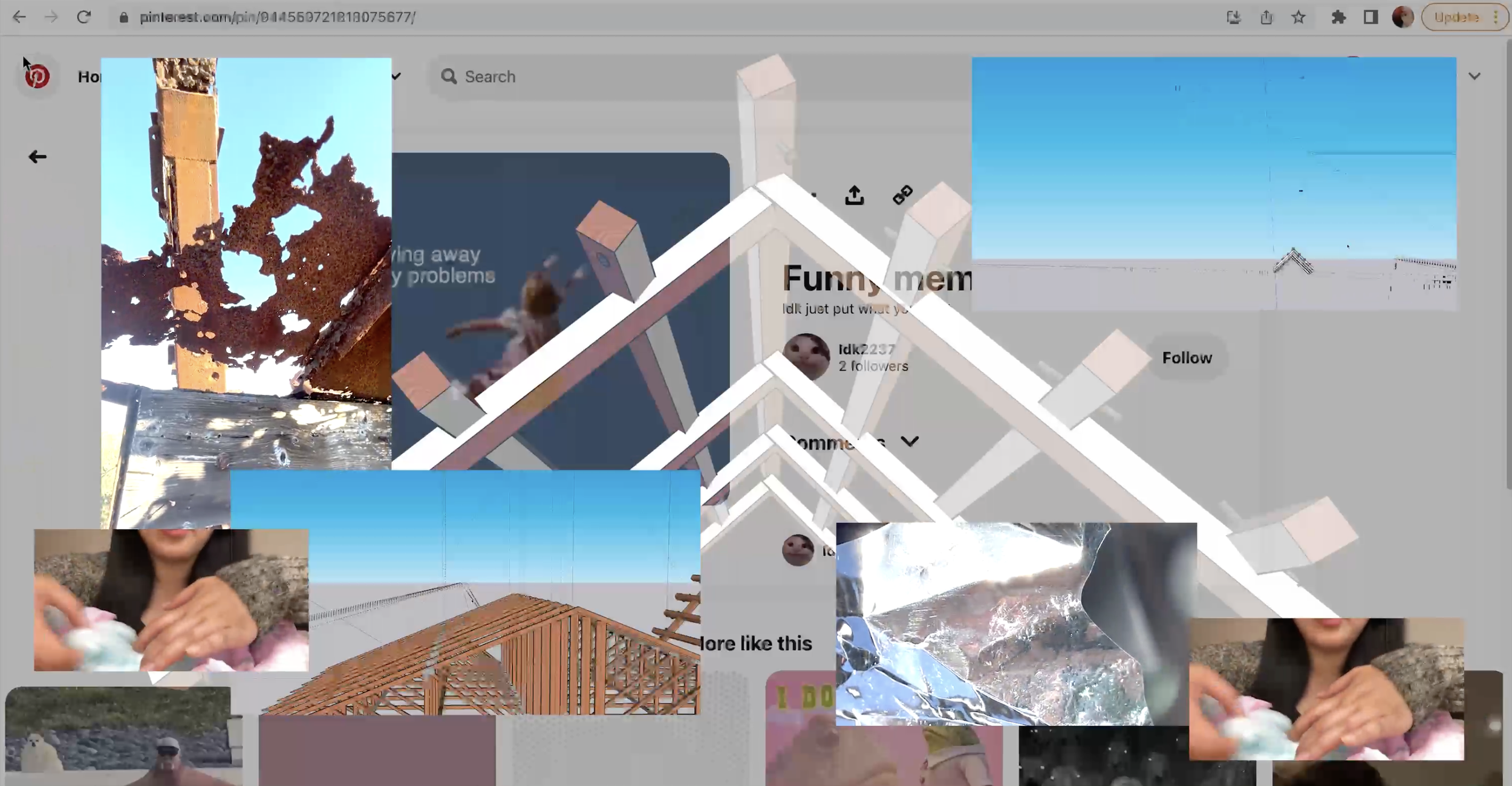Open the Chrome three-dot menu
The image size is (1512, 786).
1496,17
